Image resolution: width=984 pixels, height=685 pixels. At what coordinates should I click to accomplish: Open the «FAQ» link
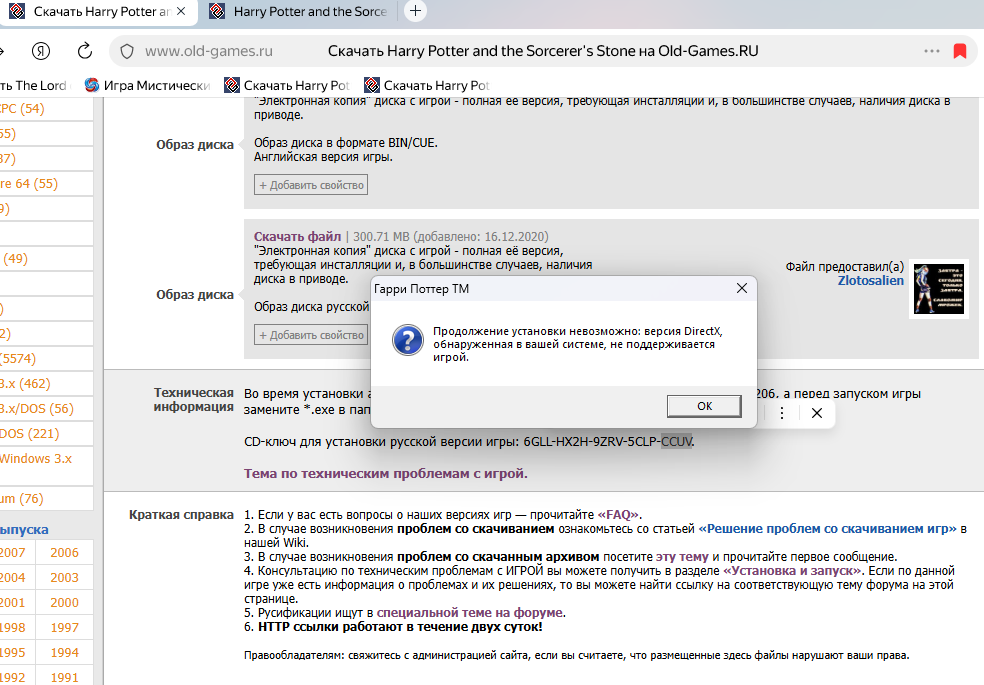(x=618, y=514)
